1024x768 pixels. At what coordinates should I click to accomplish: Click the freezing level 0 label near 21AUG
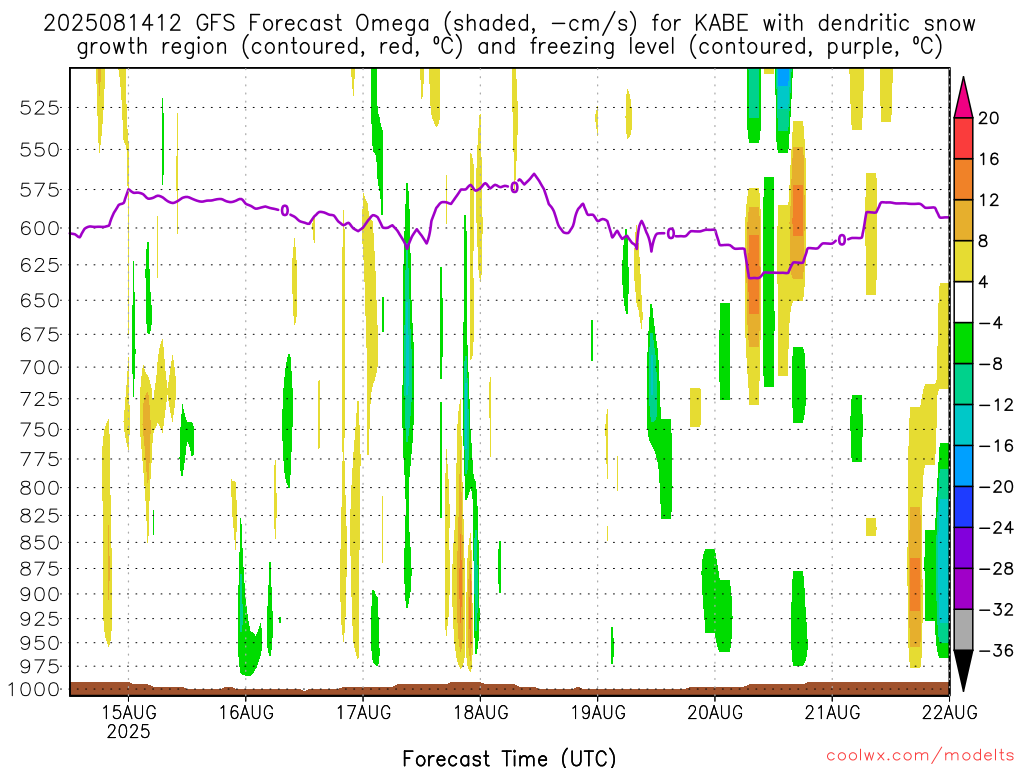tap(842, 240)
